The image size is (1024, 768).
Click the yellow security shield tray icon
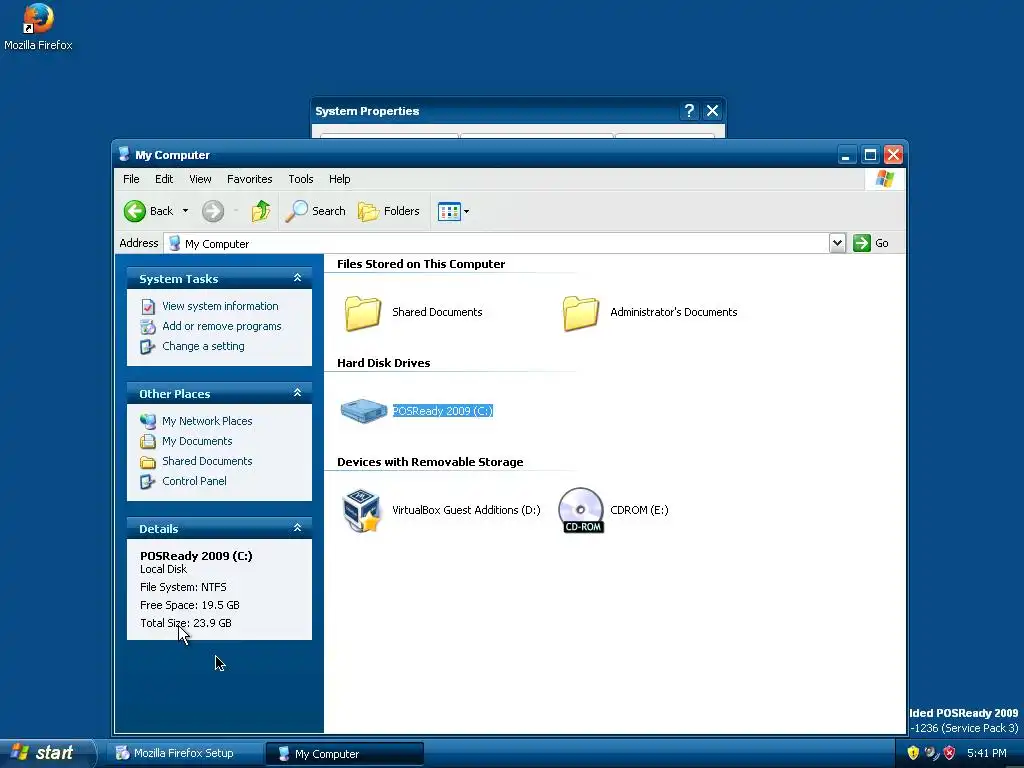913,753
